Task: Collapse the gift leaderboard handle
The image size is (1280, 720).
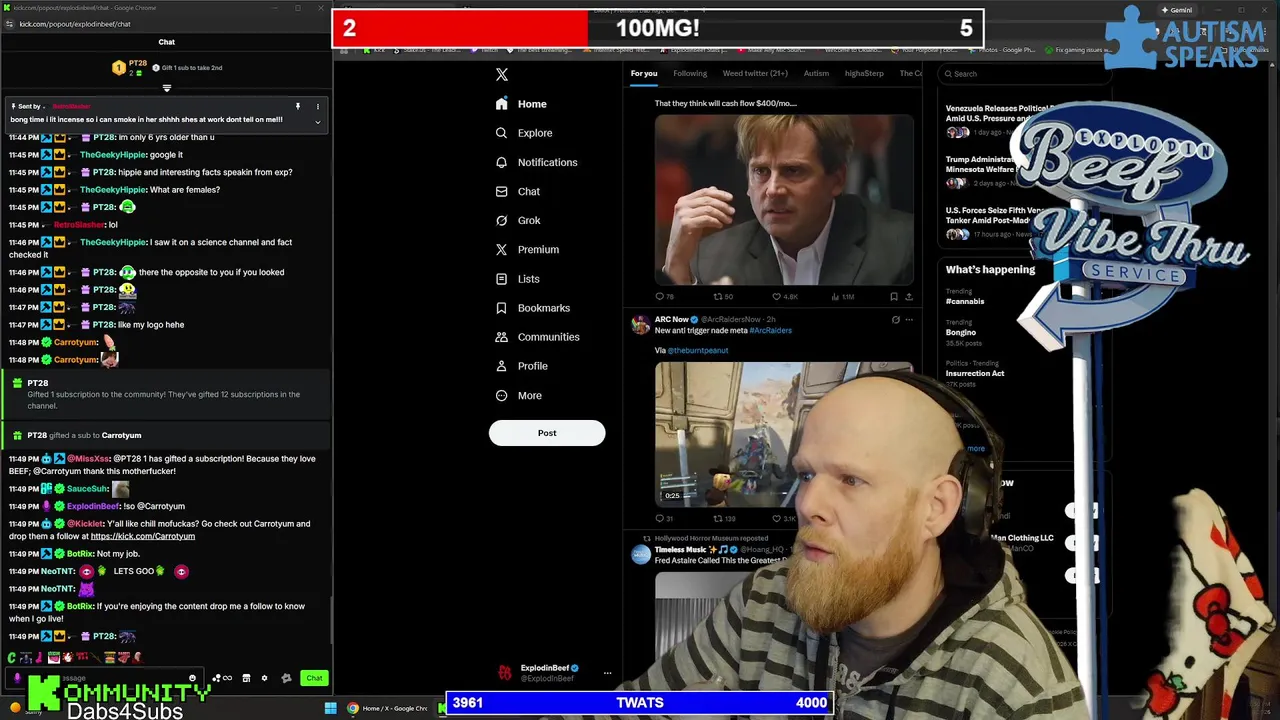Action: [167, 88]
